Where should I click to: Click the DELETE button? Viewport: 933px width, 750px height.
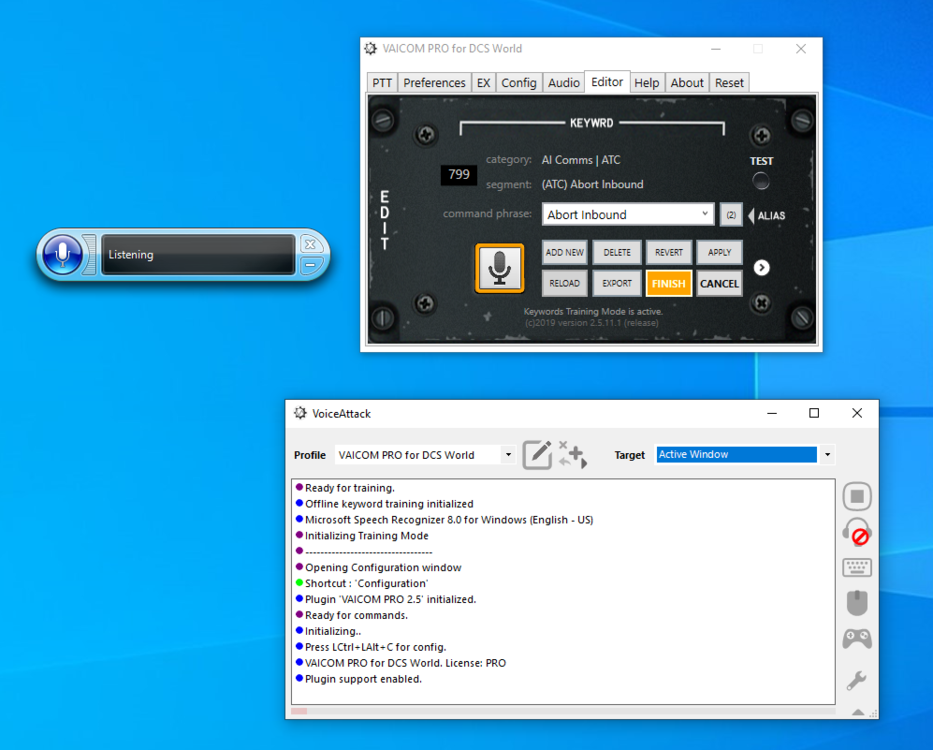click(x=617, y=252)
